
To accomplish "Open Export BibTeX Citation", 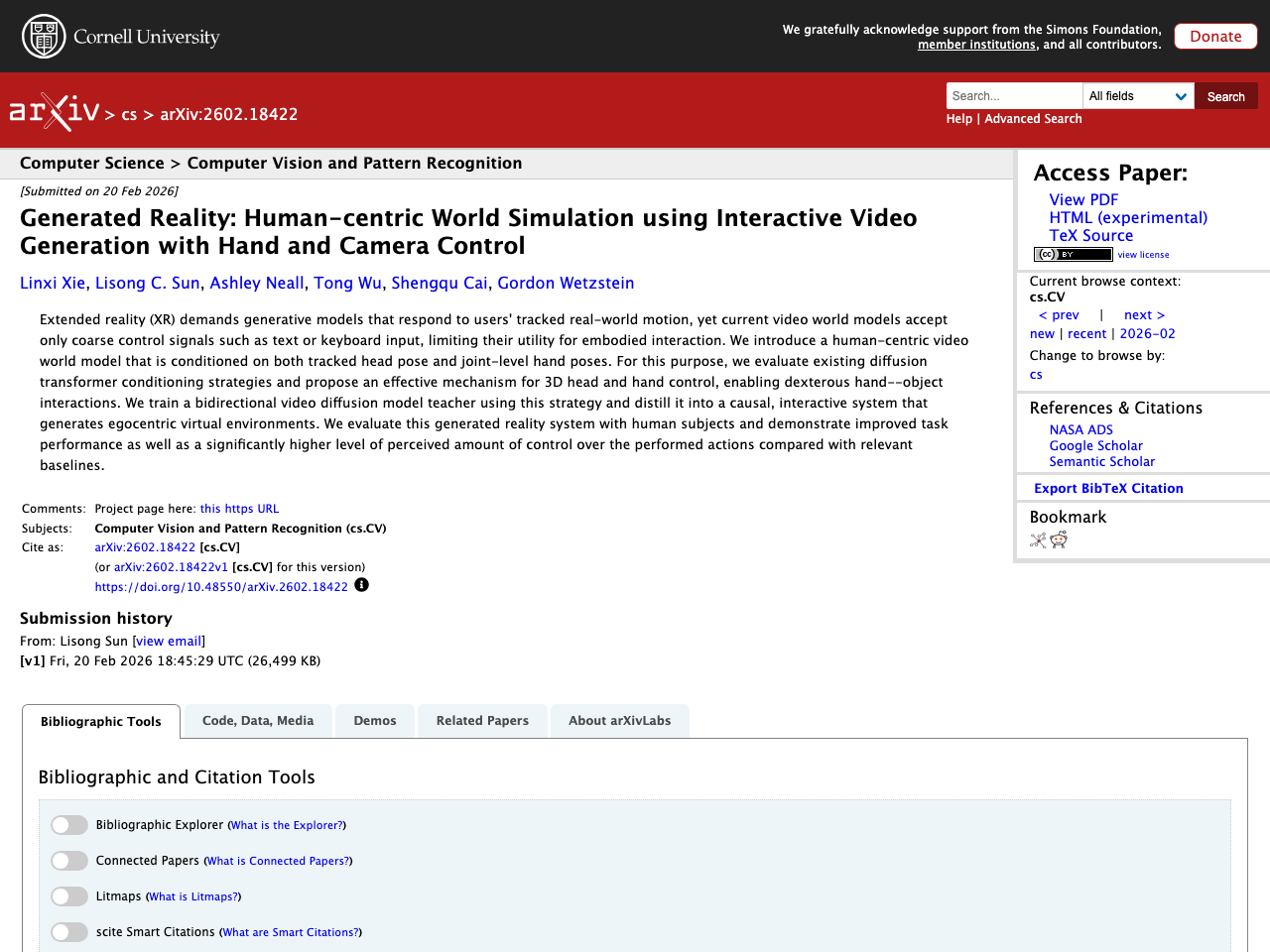I will (1108, 488).
